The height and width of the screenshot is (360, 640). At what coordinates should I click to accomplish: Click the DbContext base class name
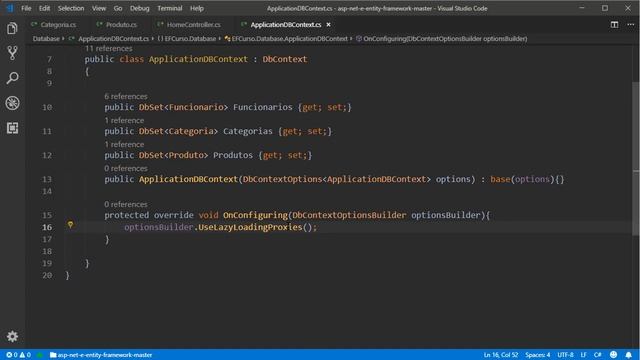284,59
